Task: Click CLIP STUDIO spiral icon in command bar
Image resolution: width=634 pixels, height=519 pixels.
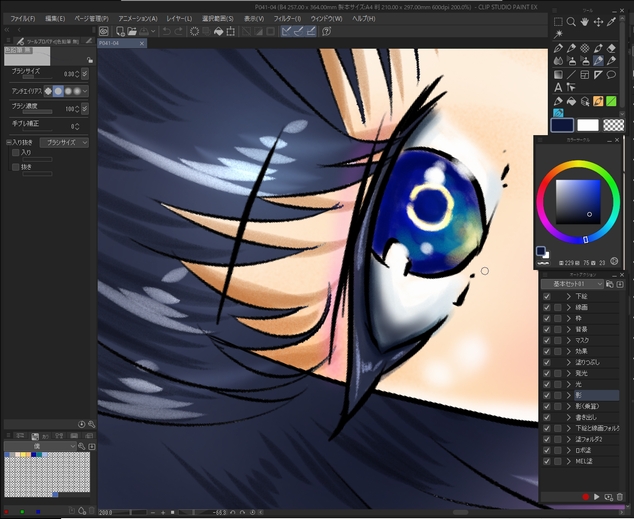Action: (x=104, y=32)
